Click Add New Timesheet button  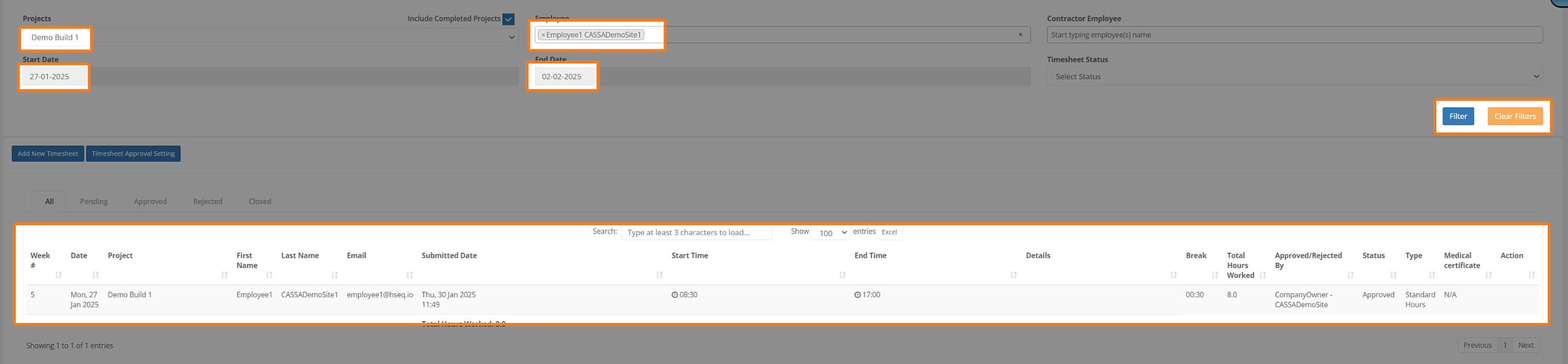[x=48, y=154]
